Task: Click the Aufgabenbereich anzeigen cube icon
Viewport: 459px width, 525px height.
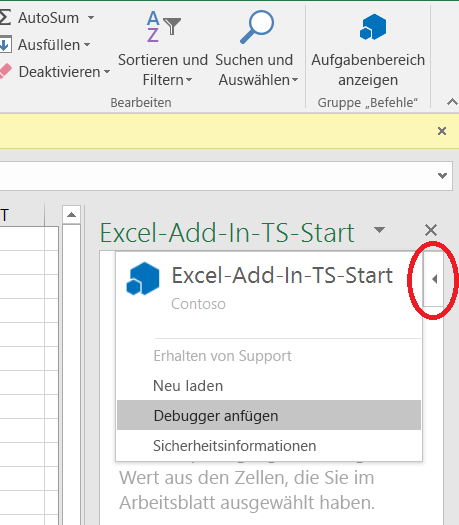Action: (373, 27)
